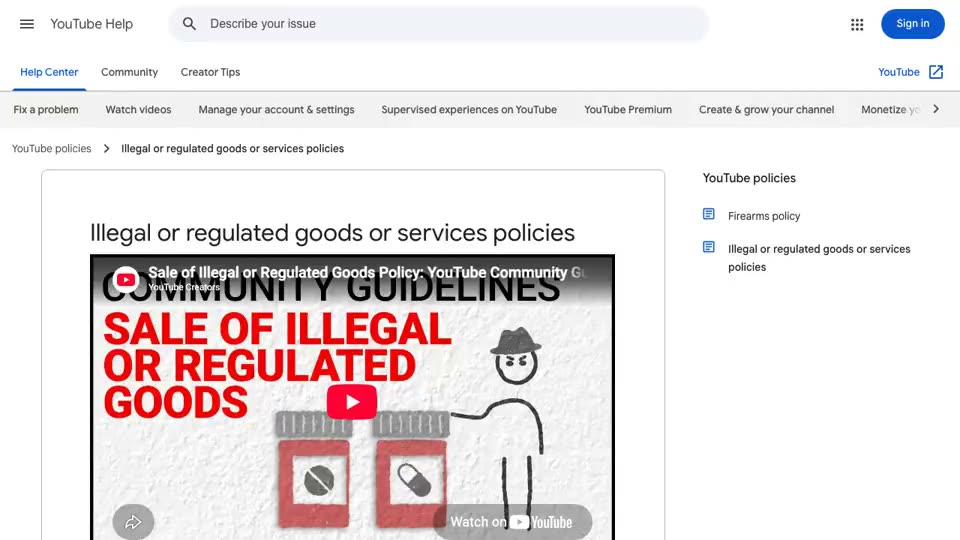This screenshot has height=540, width=960.
Task: Open the Creator Tips tab
Action: click(210, 72)
